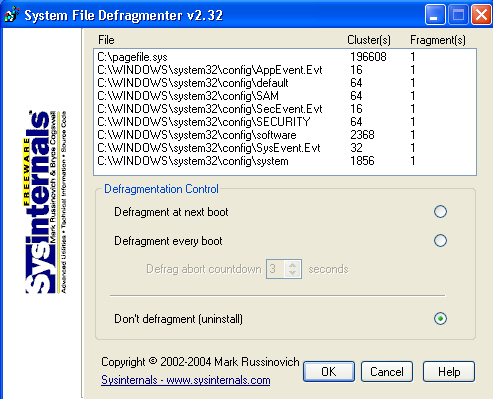The width and height of the screenshot is (493, 399).
Task: Click the Cancel button
Action: 387,371
